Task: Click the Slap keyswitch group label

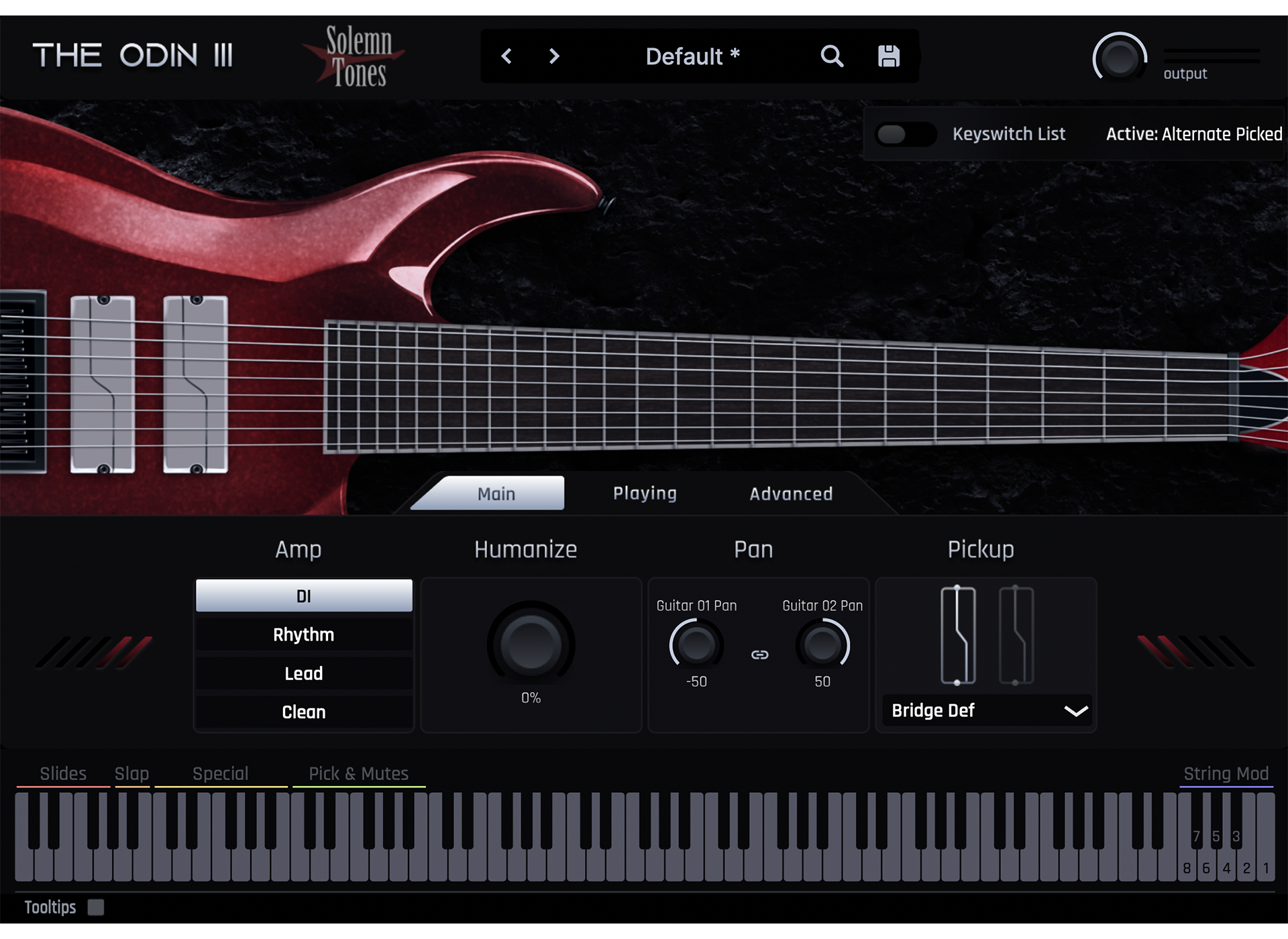Action: pyautogui.click(x=131, y=773)
